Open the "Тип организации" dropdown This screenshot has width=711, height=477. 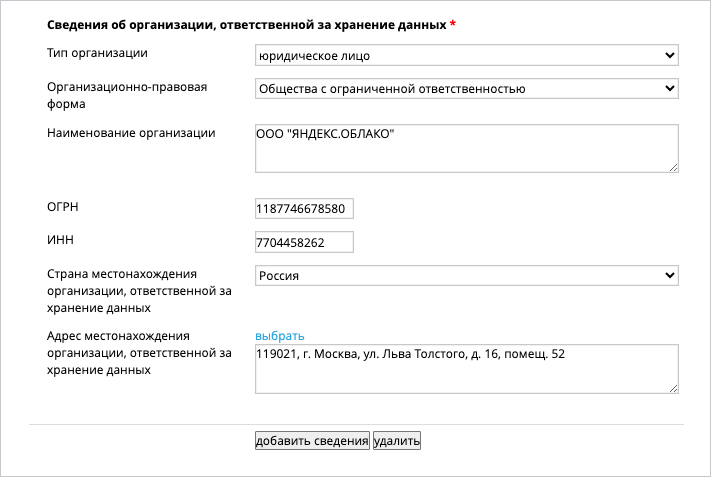467,55
